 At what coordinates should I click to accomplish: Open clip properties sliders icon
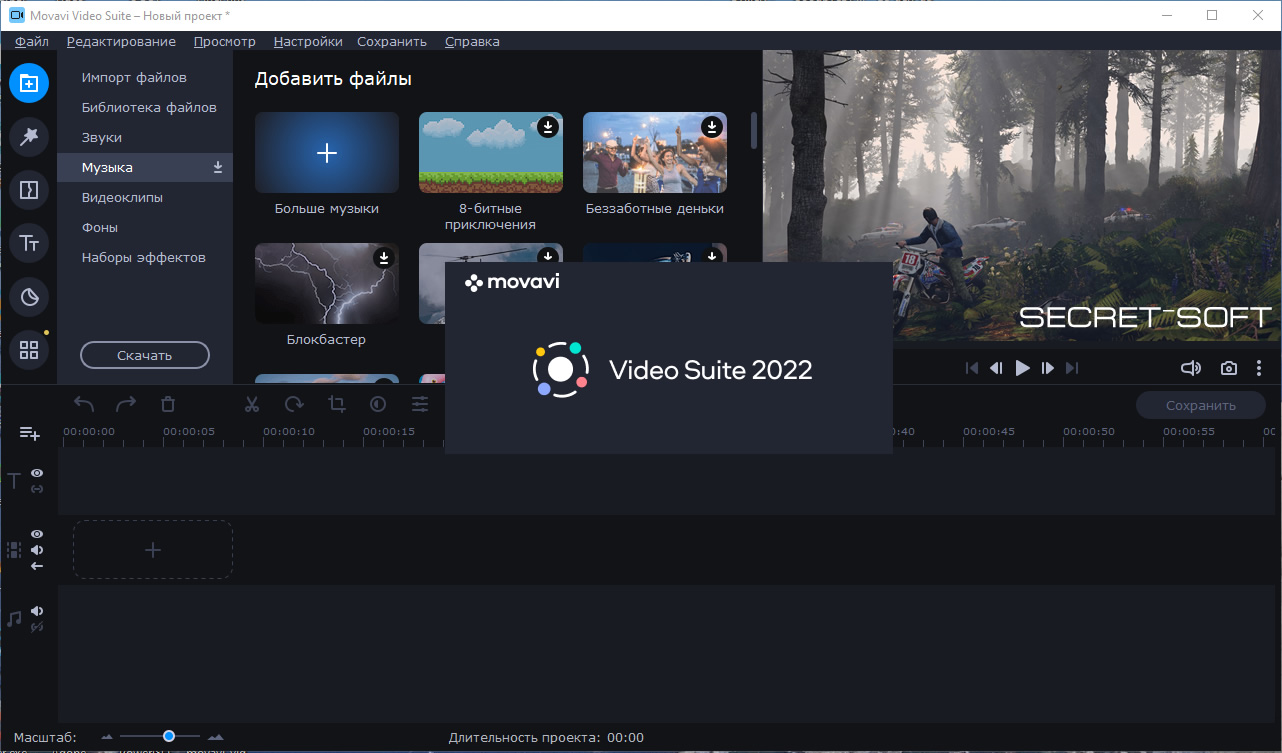tap(420, 404)
